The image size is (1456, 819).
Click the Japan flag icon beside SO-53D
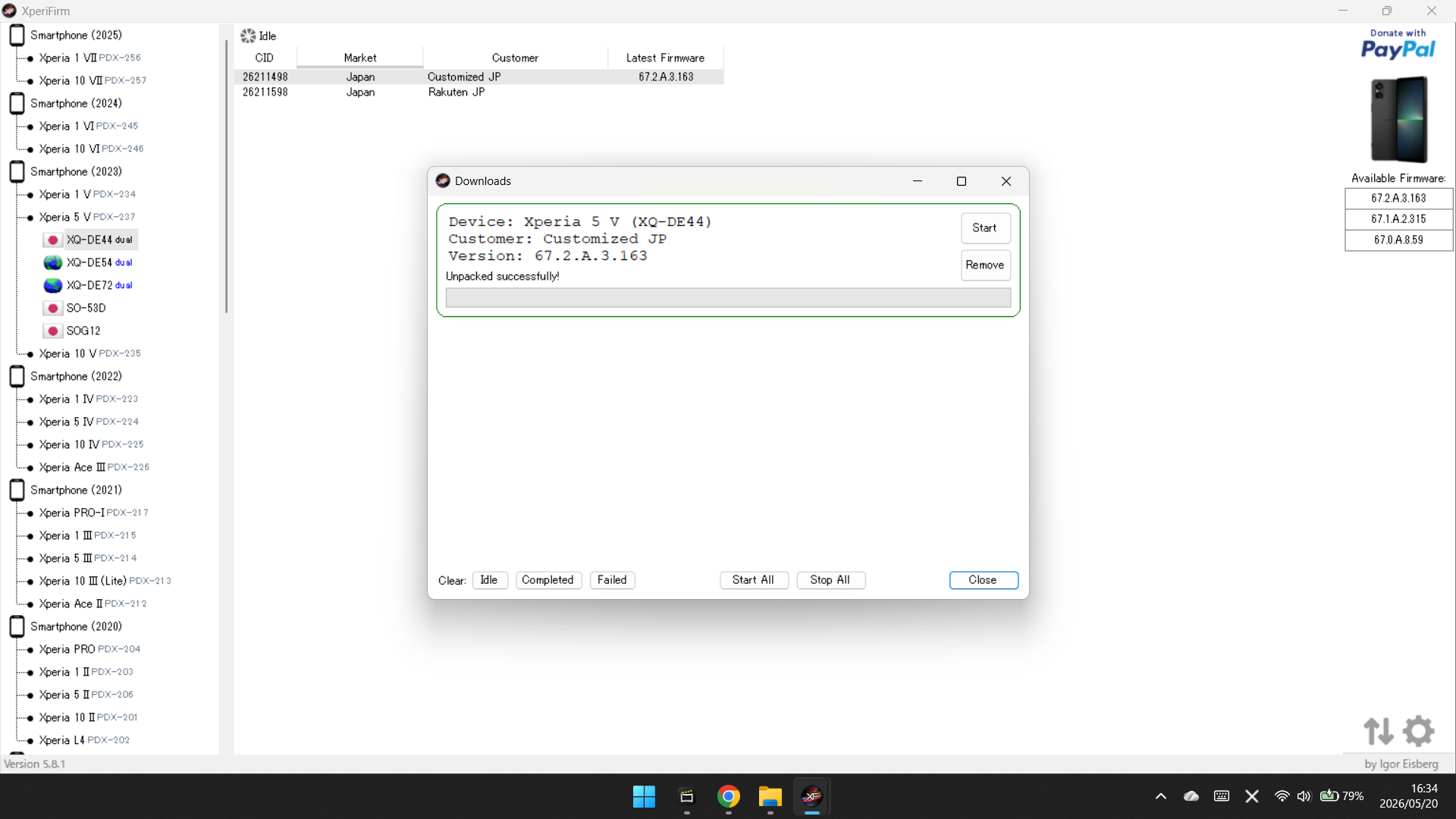[52, 308]
